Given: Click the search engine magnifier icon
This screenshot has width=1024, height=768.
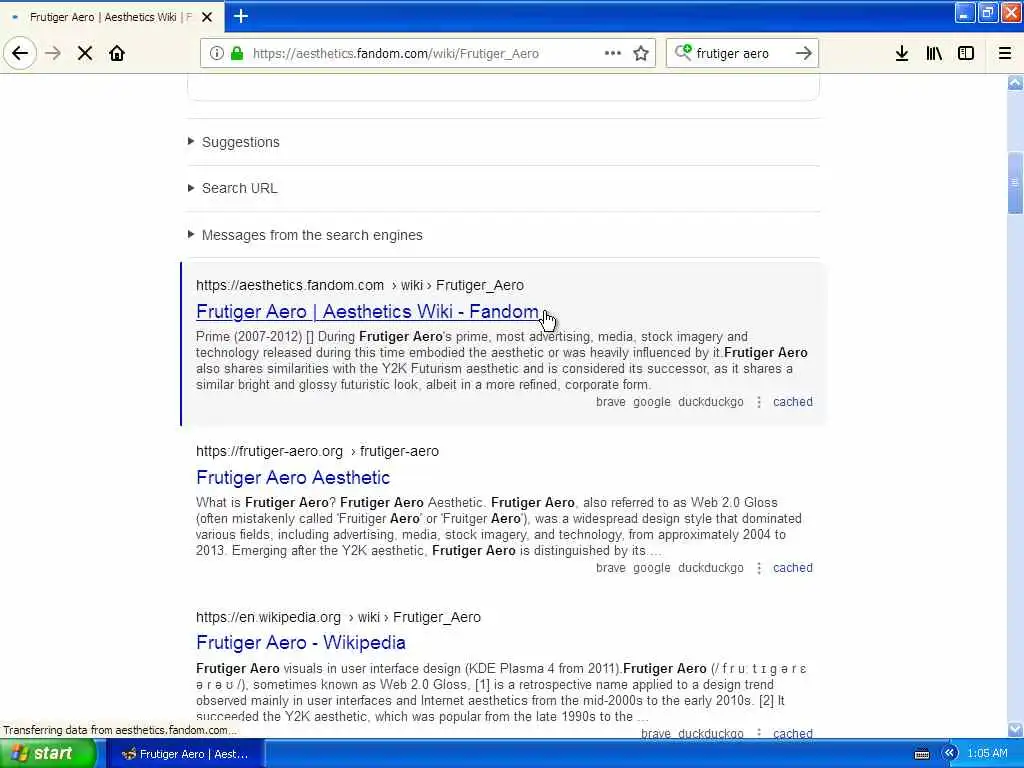Looking at the screenshot, I should point(682,52).
